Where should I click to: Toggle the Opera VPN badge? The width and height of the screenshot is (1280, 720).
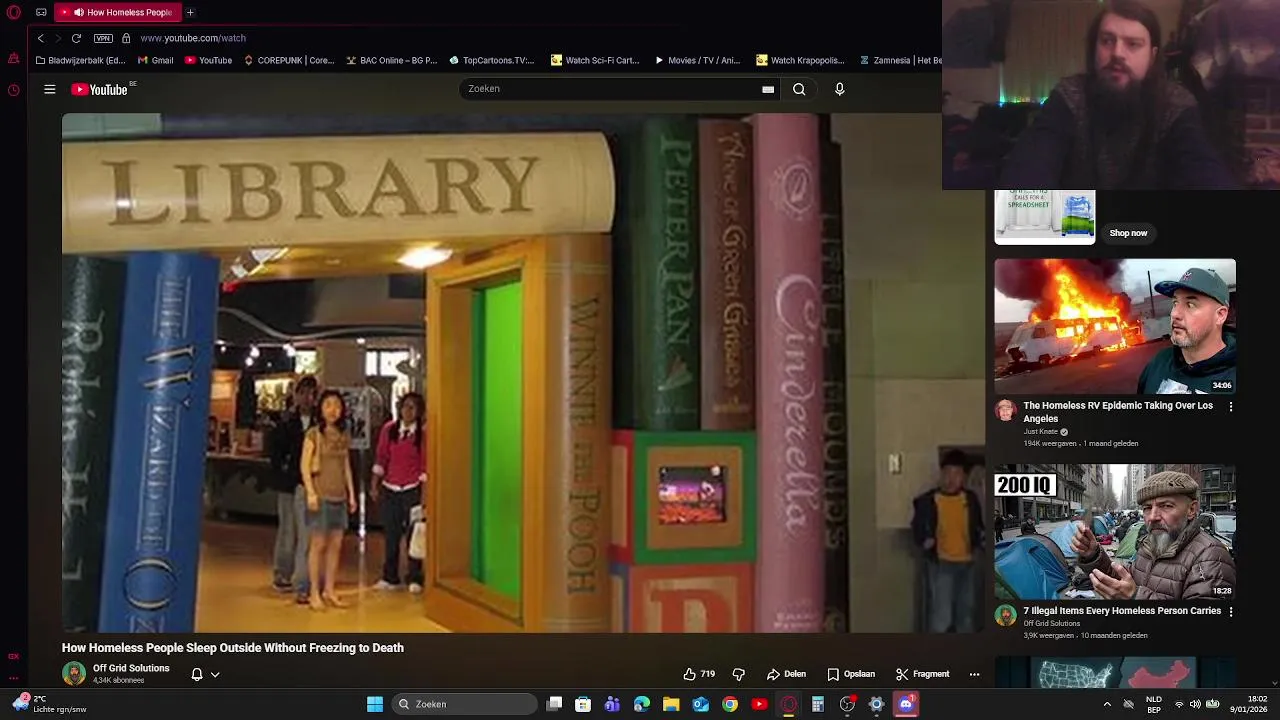(103, 38)
